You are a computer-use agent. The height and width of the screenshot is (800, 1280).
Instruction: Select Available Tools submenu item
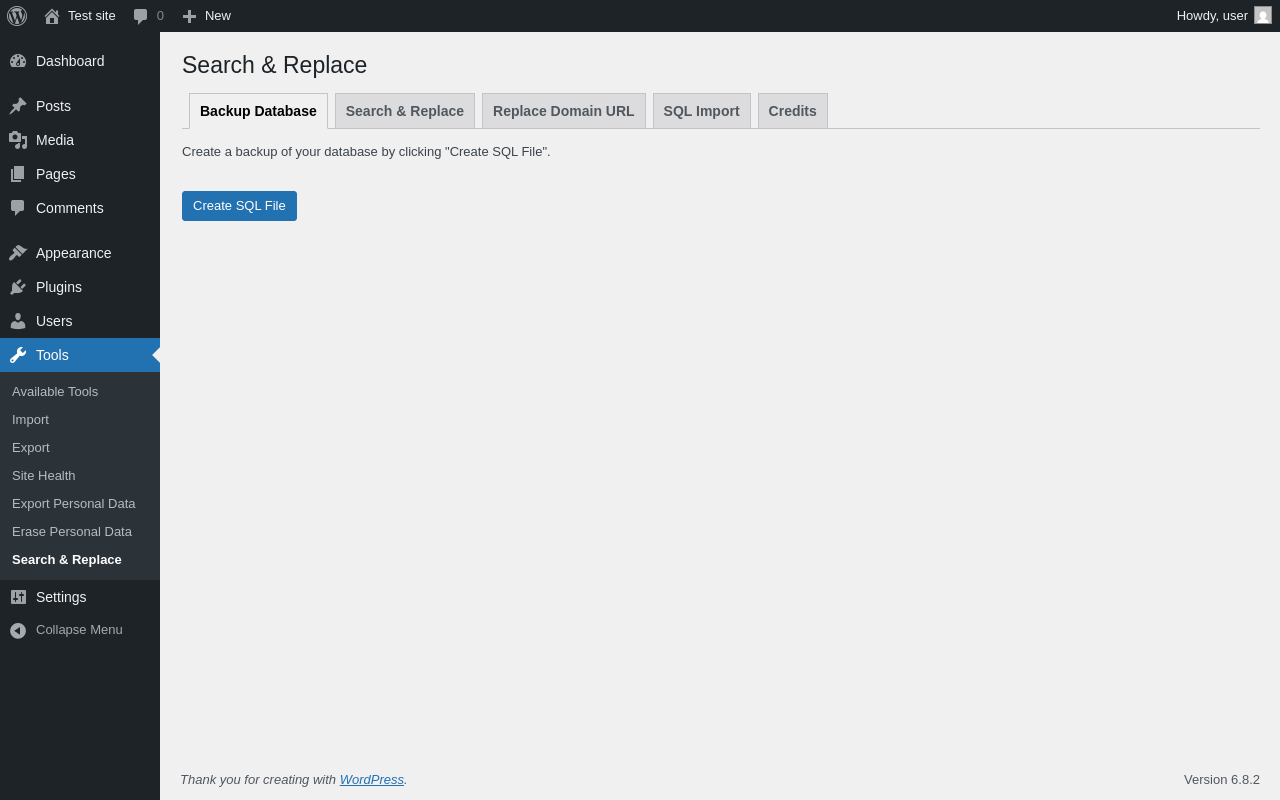click(x=55, y=392)
